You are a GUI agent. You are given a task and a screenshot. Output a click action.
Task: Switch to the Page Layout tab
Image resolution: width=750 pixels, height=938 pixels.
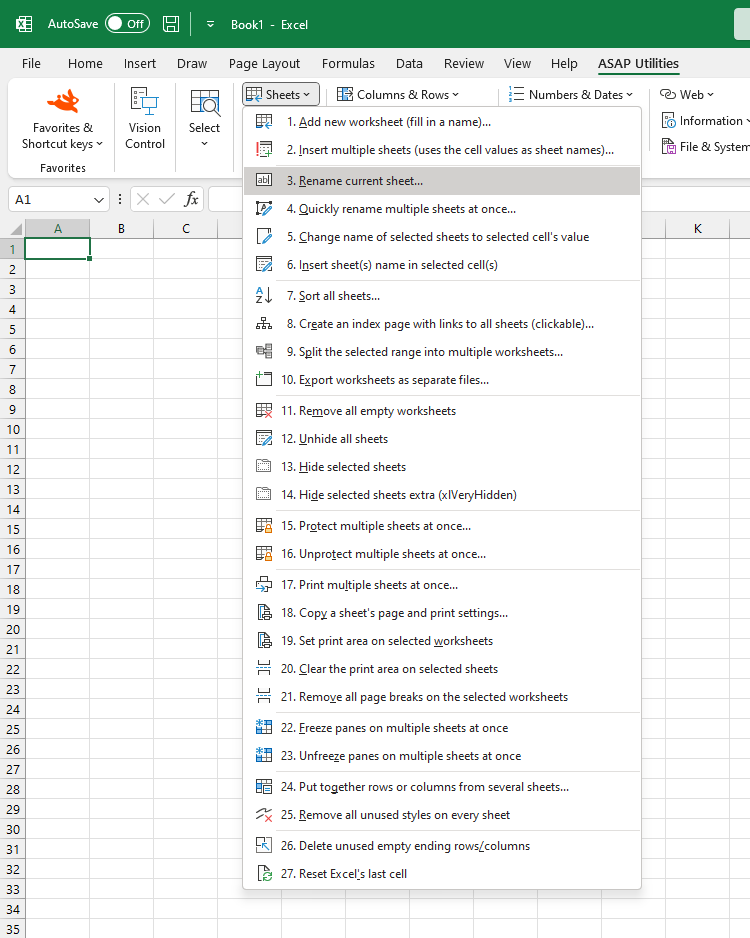click(x=264, y=63)
